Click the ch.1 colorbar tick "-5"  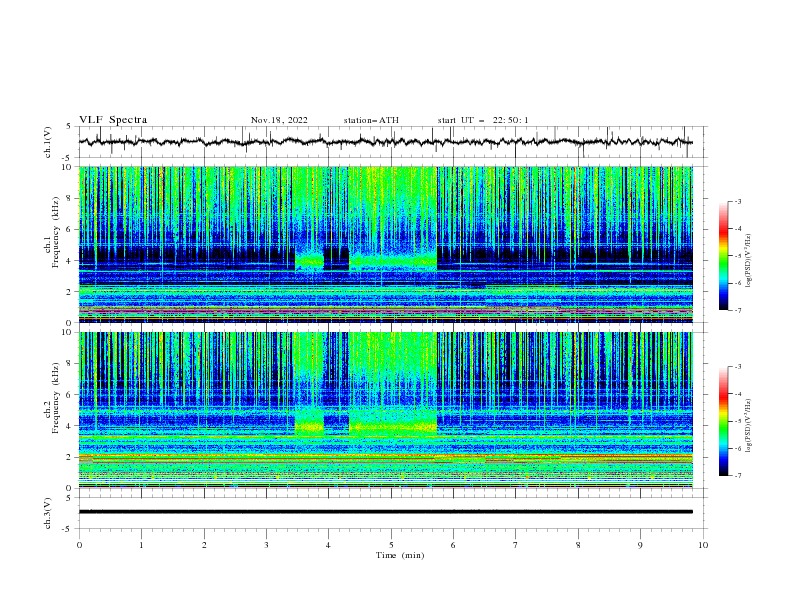(738, 256)
